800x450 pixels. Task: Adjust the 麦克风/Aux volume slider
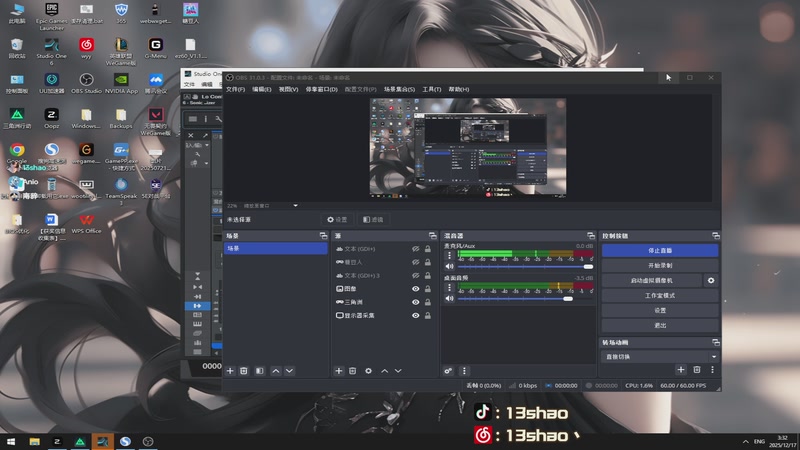pyautogui.click(x=526, y=266)
